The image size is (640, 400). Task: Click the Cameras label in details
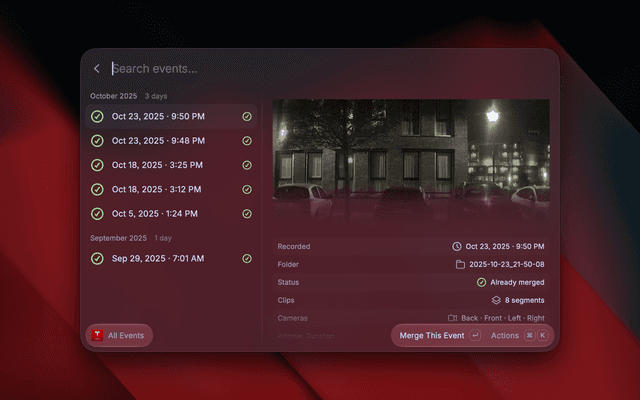pos(293,318)
